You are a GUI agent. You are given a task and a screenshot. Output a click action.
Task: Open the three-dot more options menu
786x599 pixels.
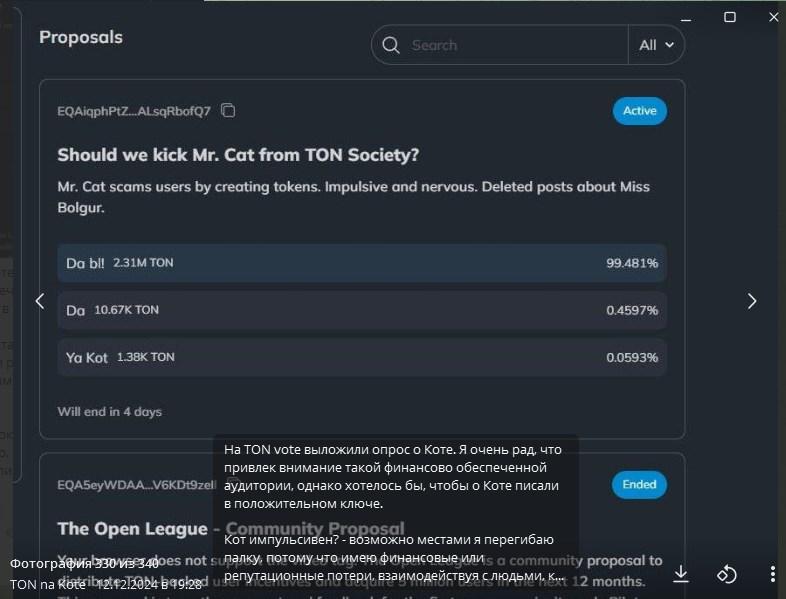(772, 574)
